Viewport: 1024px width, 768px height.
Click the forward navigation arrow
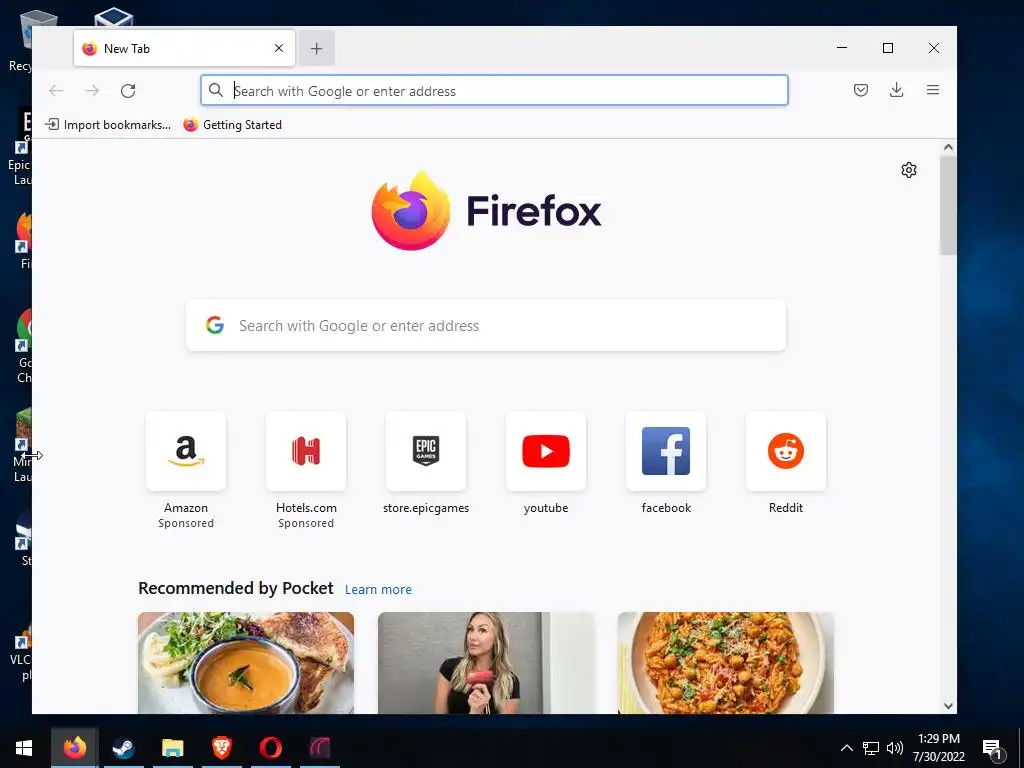point(92,91)
